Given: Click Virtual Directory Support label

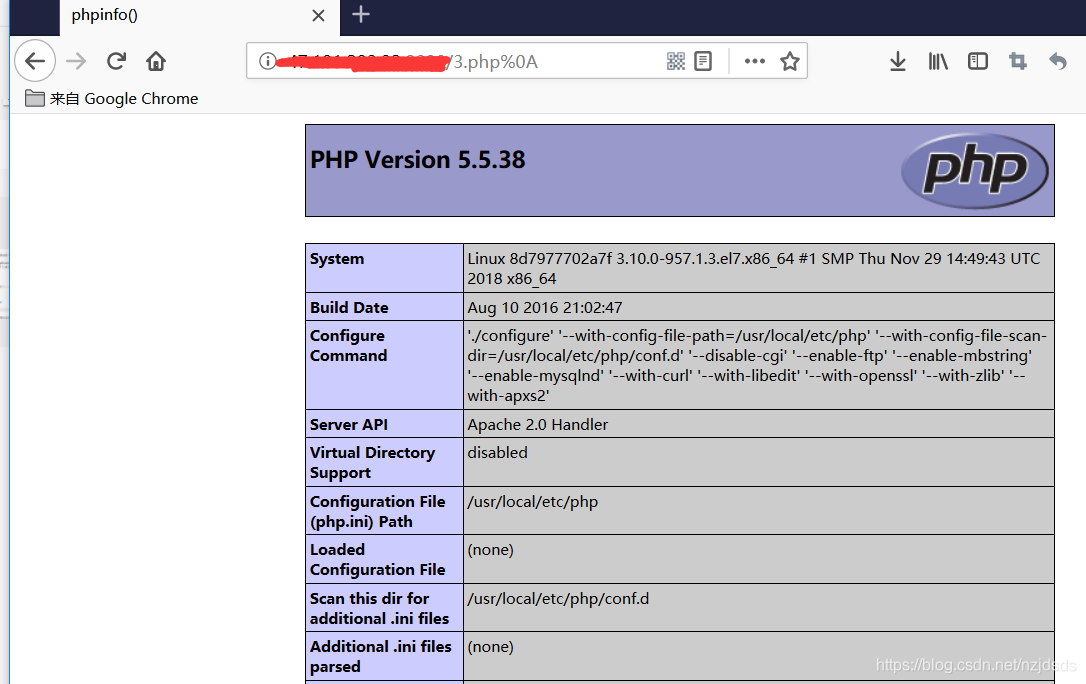Looking at the screenshot, I should click(384, 462).
